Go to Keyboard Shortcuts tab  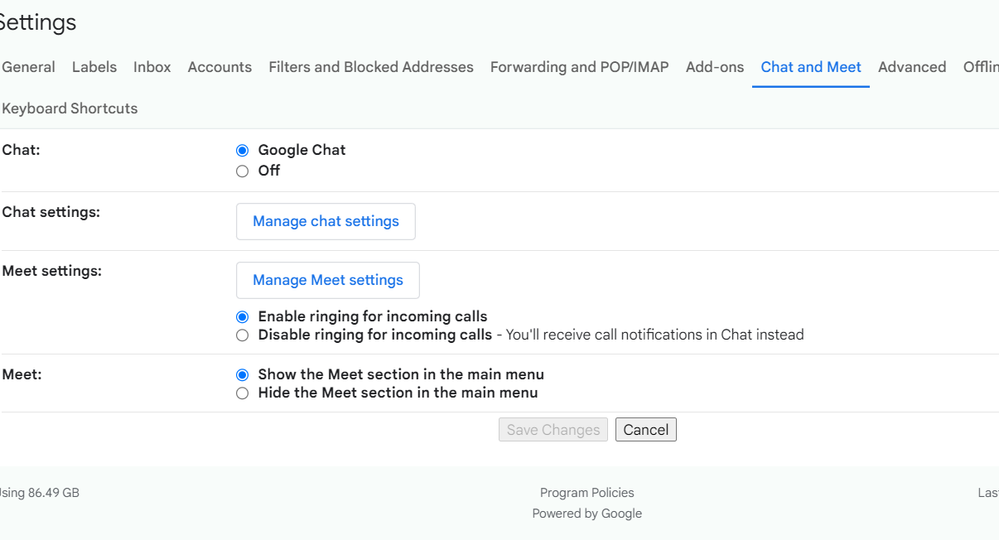click(69, 108)
